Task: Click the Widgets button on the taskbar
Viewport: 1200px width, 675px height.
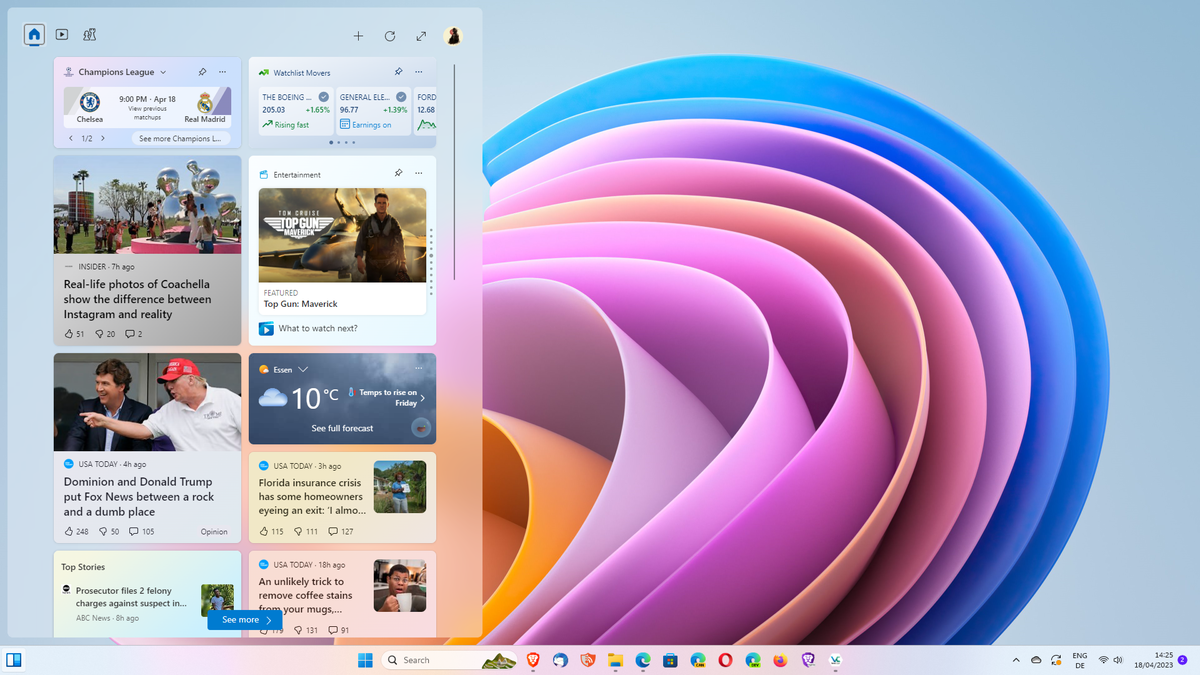Action: (14, 660)
